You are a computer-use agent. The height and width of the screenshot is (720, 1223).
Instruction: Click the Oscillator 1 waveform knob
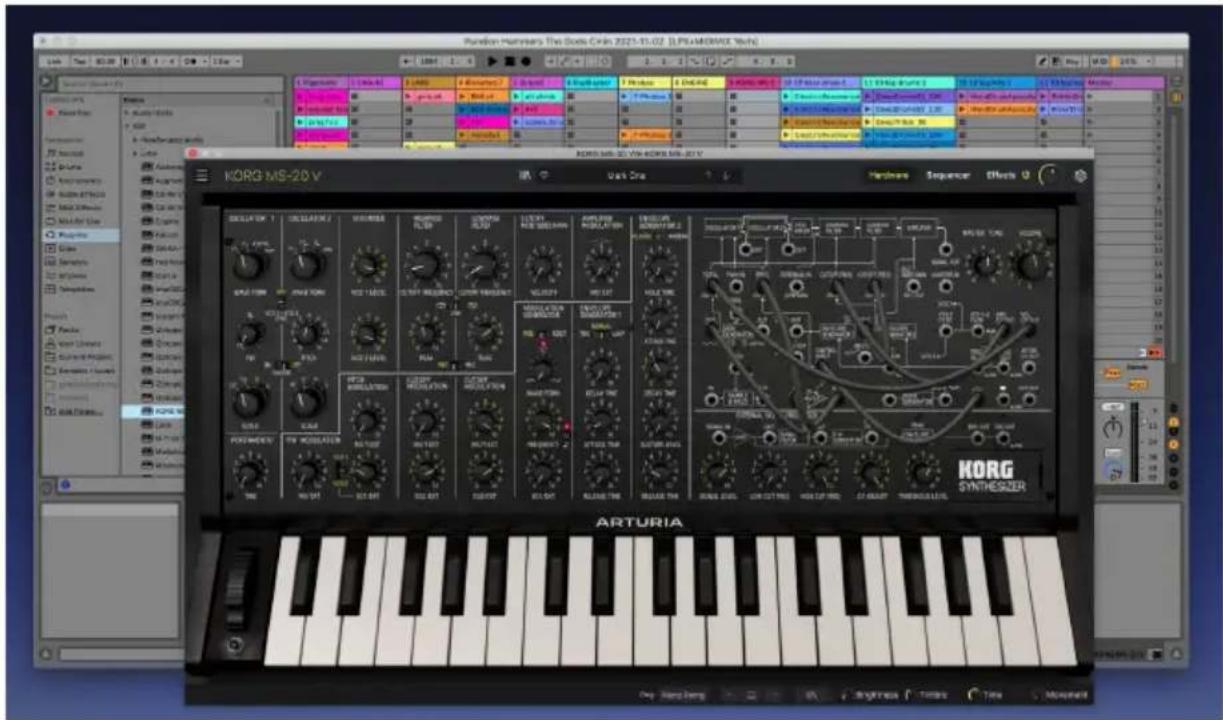point(247,265)
